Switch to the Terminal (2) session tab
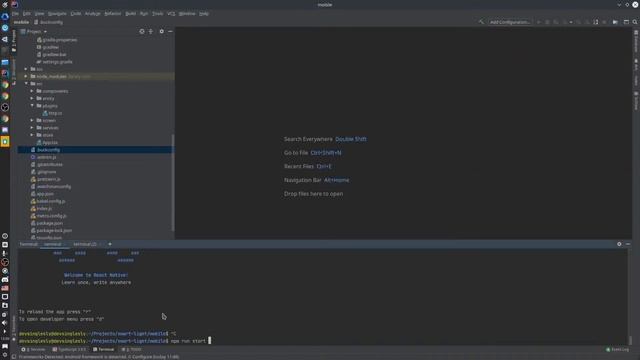The image size is (640, 360). (85, 244)
